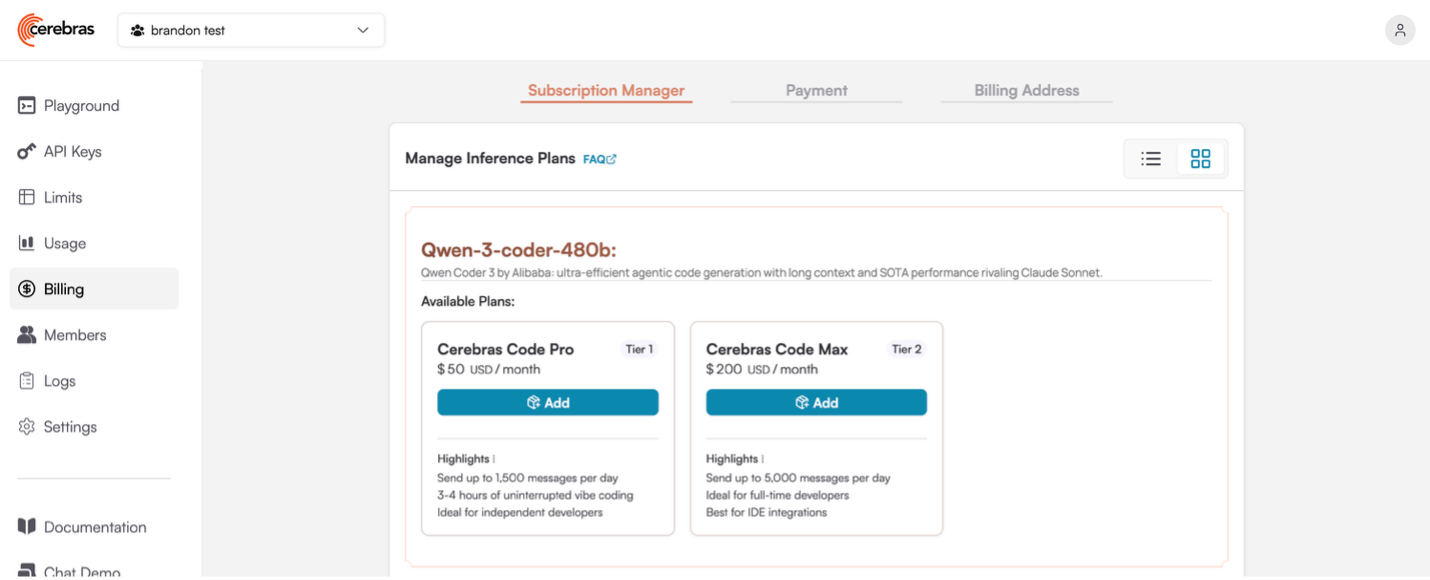This screenshot has width=1430, height=580.
Task: Click the Tier 1 badge
Action: tap(639, 349)
